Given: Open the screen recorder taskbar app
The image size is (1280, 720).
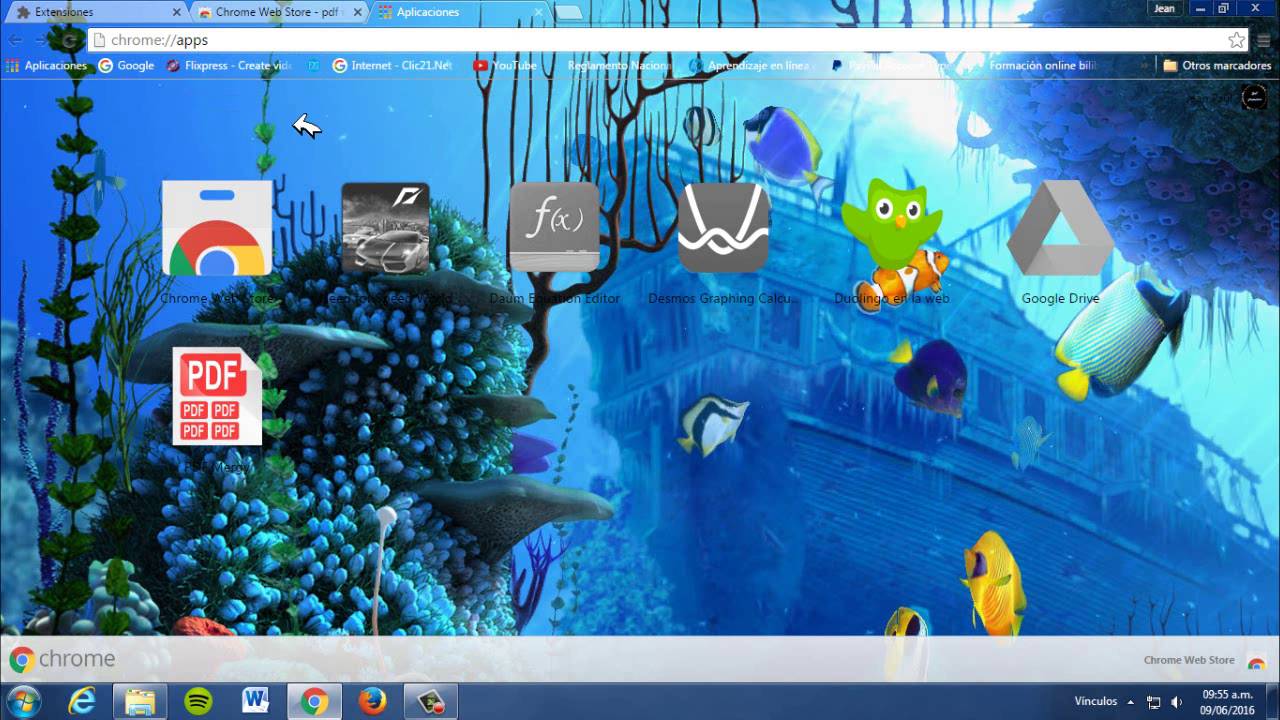Looking at the screenshot, I should (x=430, y=701).
